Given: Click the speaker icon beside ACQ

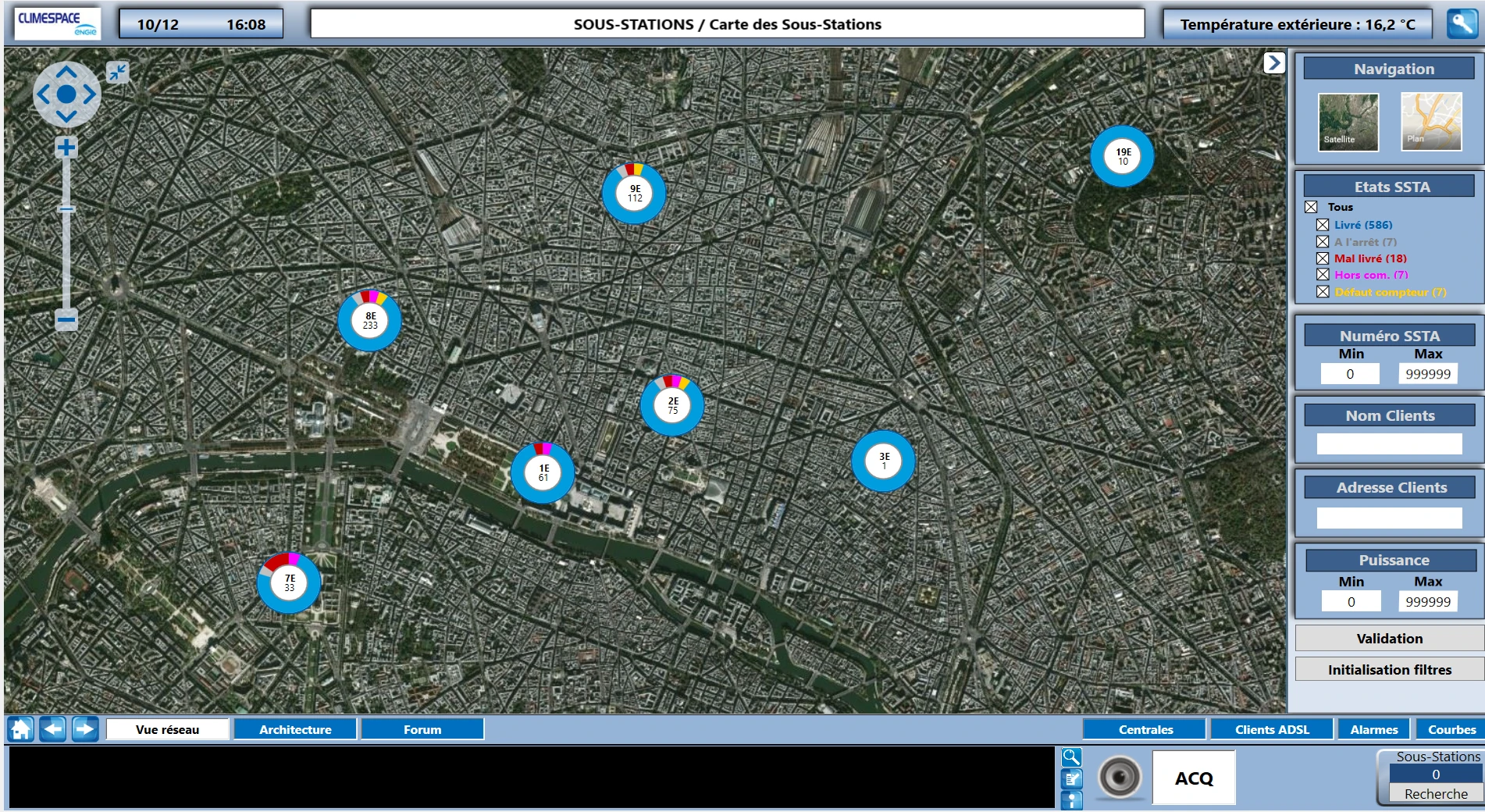Looking at the screenshot, I should click(1120, 777).
